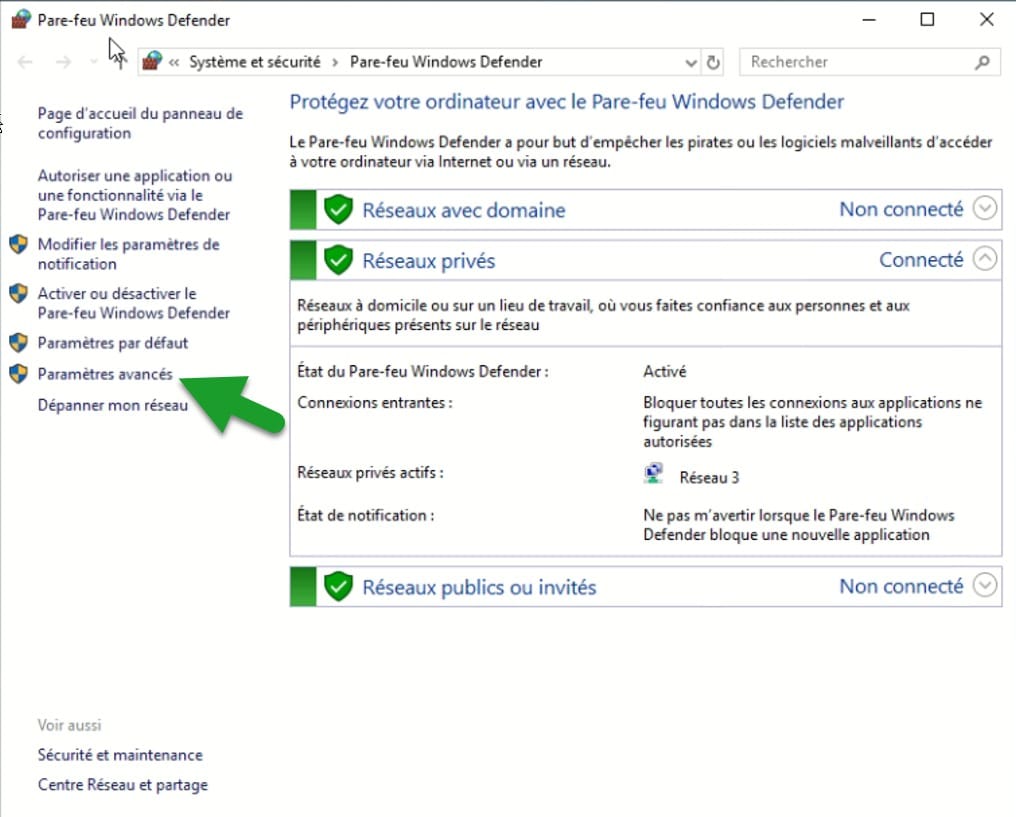Open Modifier les paramètres de notification
Screen dimensions: 1016x817
tap(128, 254)
